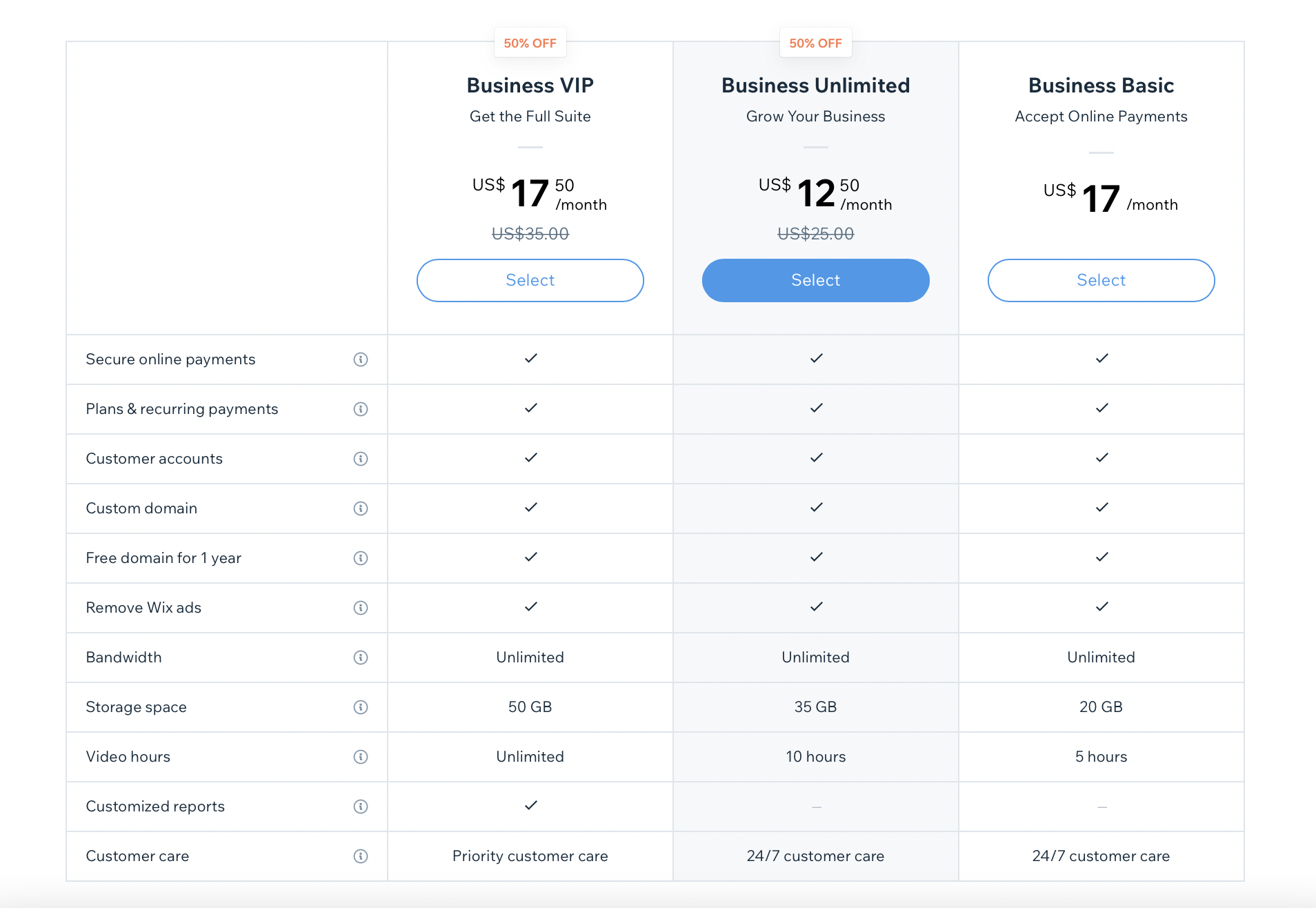Select the Business VIP plan
Viewport: 1316px width, 908px height.
click(x=530, y=280)
